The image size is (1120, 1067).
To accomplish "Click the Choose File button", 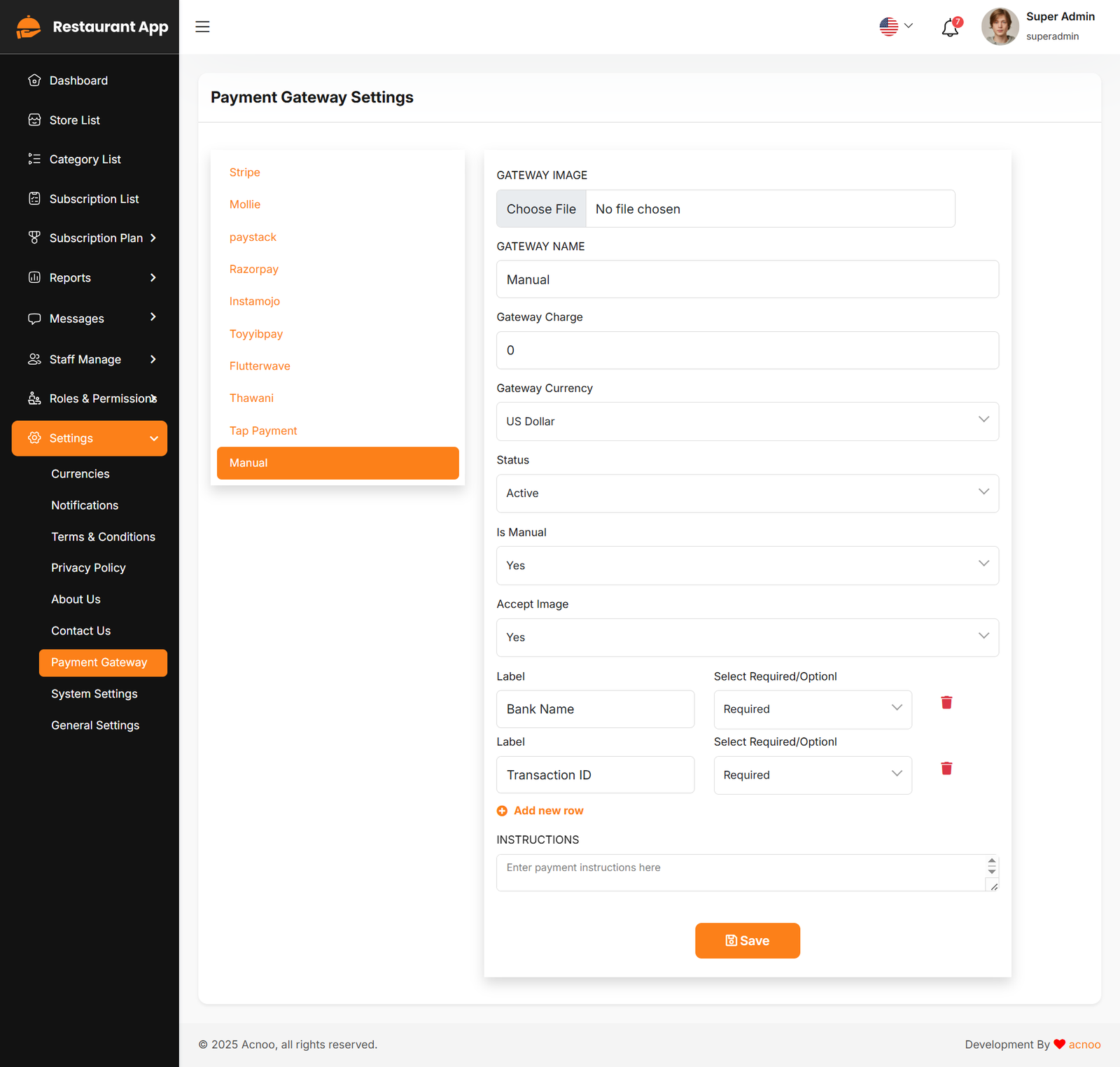I will tap(541, 209).
